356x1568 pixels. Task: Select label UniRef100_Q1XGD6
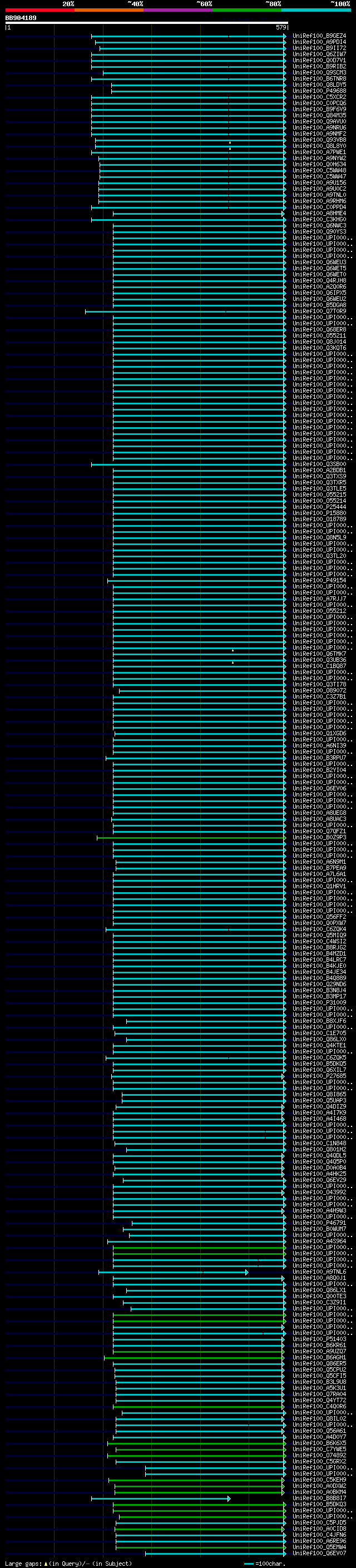pos(319,734)
